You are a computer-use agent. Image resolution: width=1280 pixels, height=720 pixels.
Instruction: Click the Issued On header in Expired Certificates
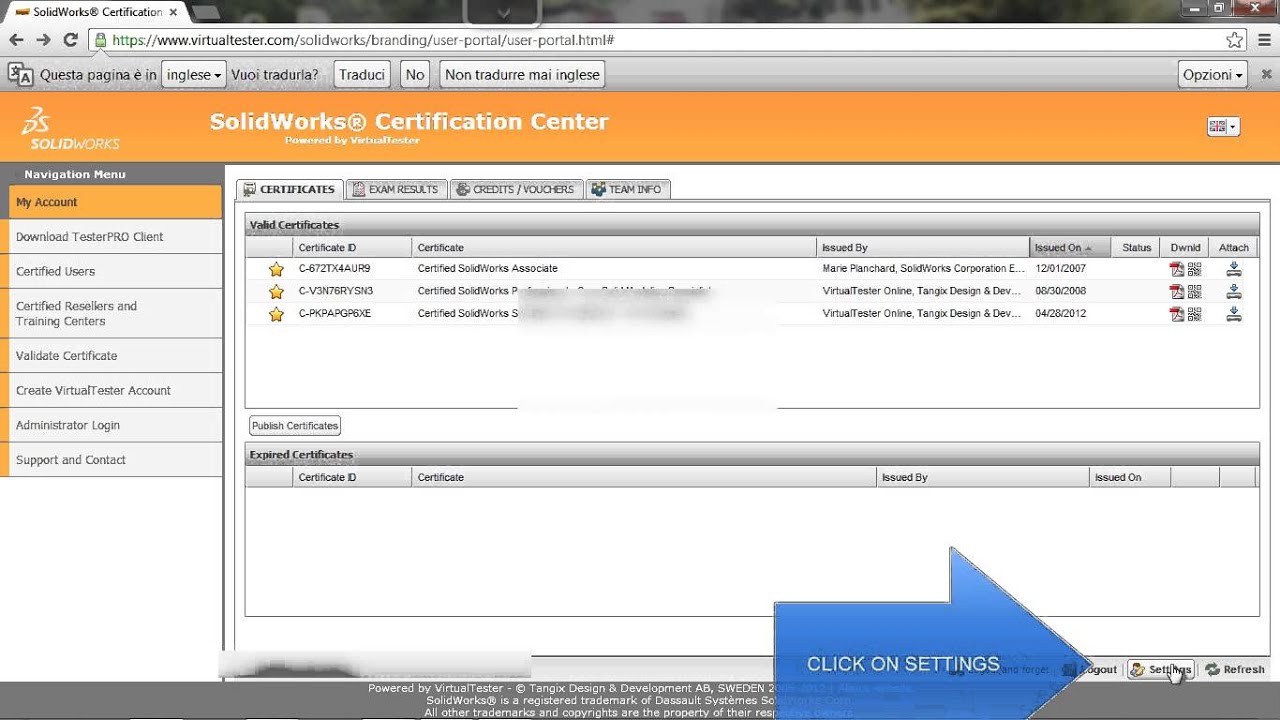pos(1129,477)
